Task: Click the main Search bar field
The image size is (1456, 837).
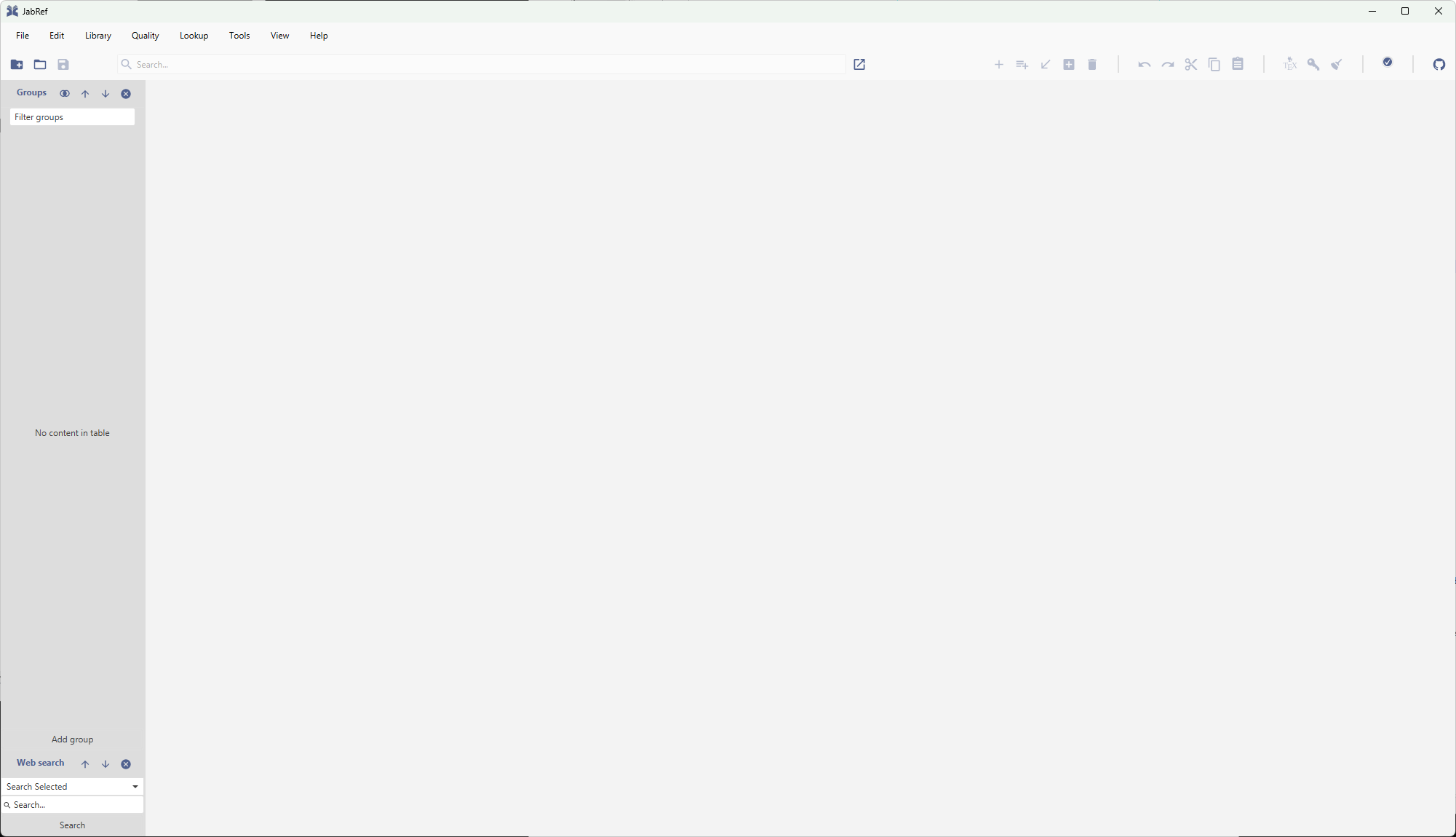Action: coord(480,65)
